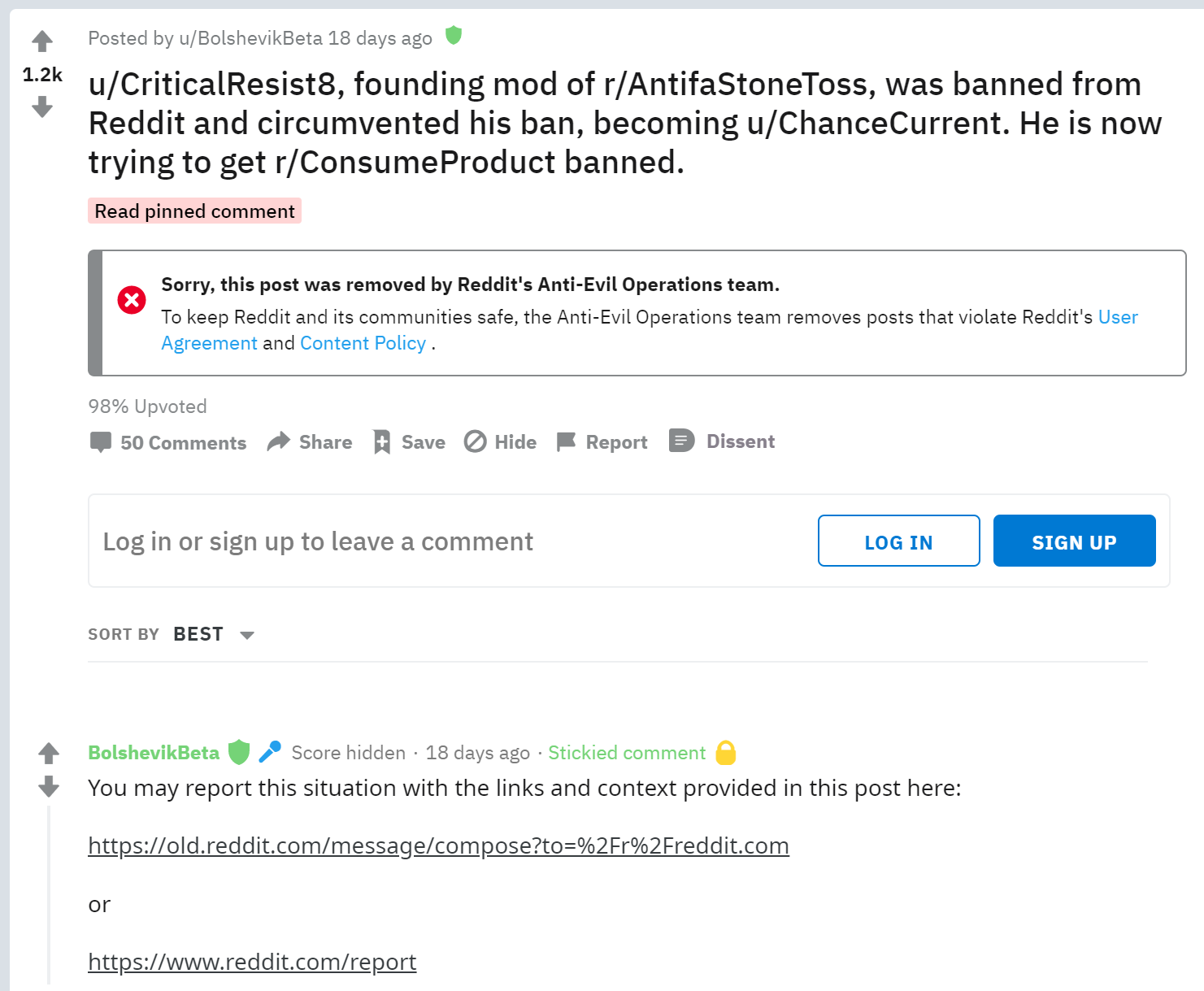Image resolution: width=1204 pixels, height=991 pixels.
Task: Click the Hide post icon
Action: pyautogui.click(x=476, y=441)
